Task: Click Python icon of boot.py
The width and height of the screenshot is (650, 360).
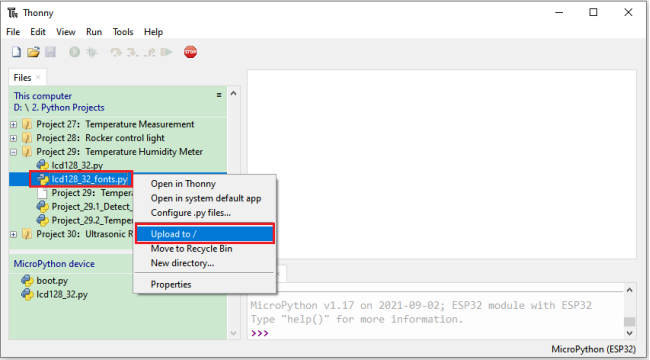Action: (x=27, y=281)
